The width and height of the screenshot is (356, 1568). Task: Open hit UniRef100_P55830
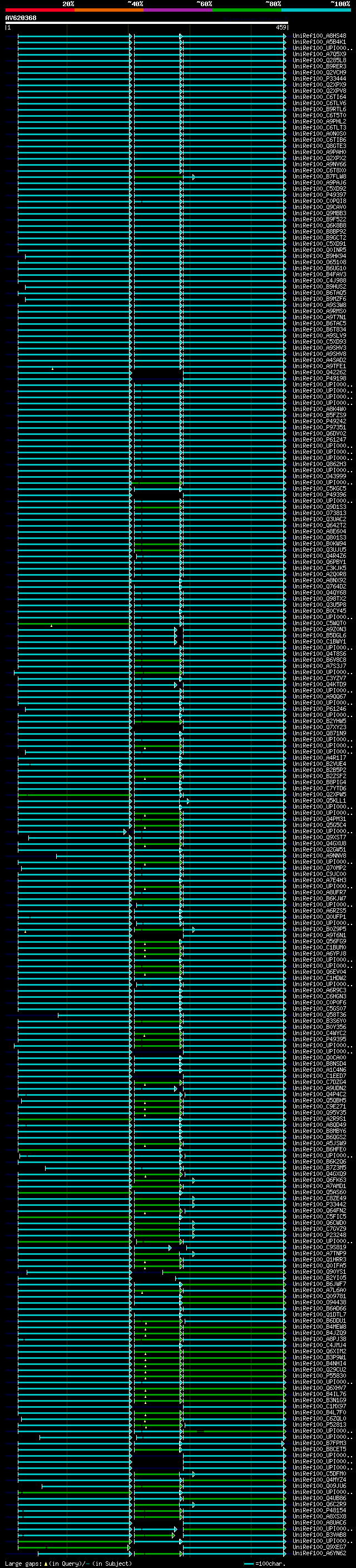(319, 1376)
